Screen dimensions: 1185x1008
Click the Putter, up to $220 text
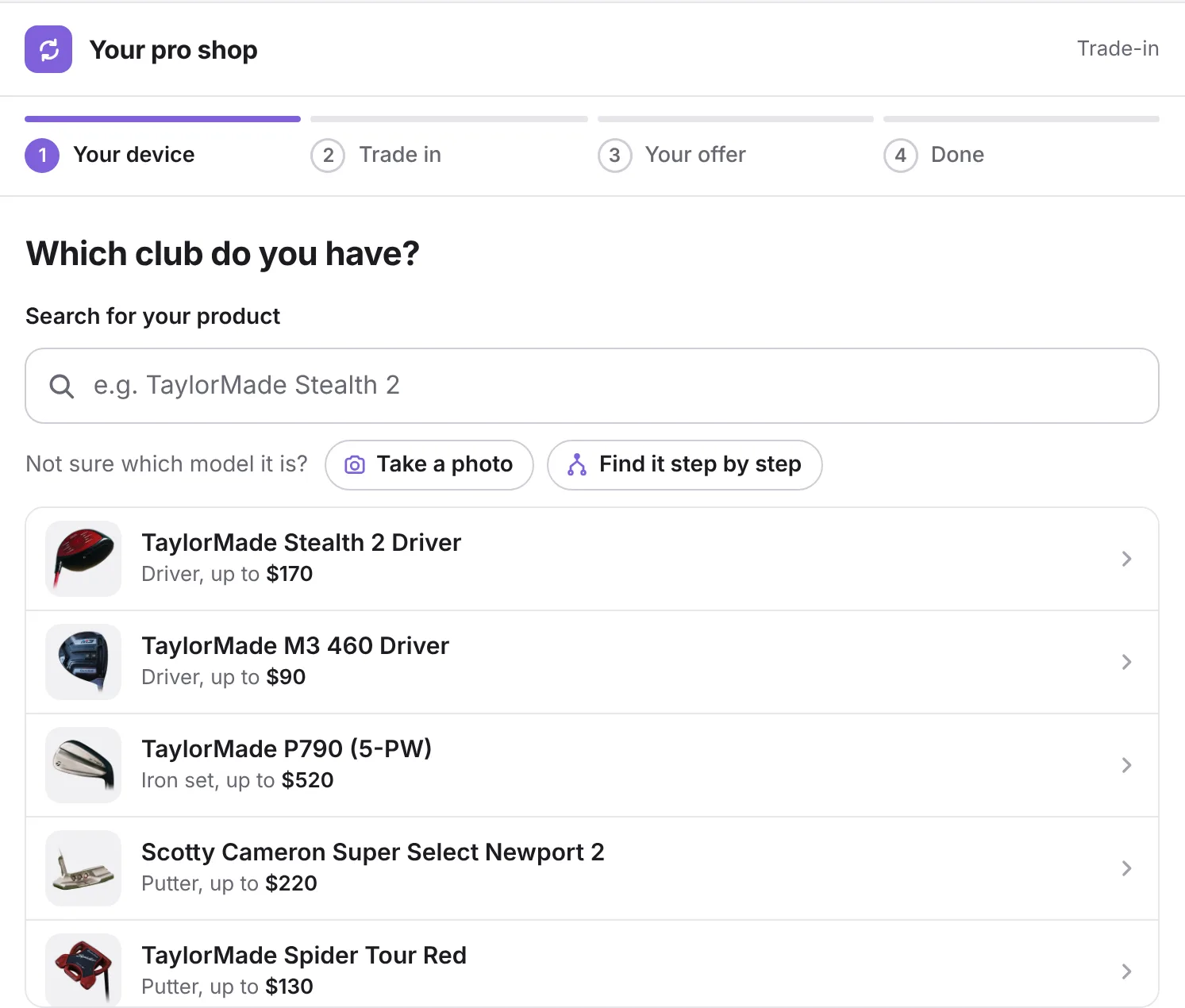pos(229,883)
